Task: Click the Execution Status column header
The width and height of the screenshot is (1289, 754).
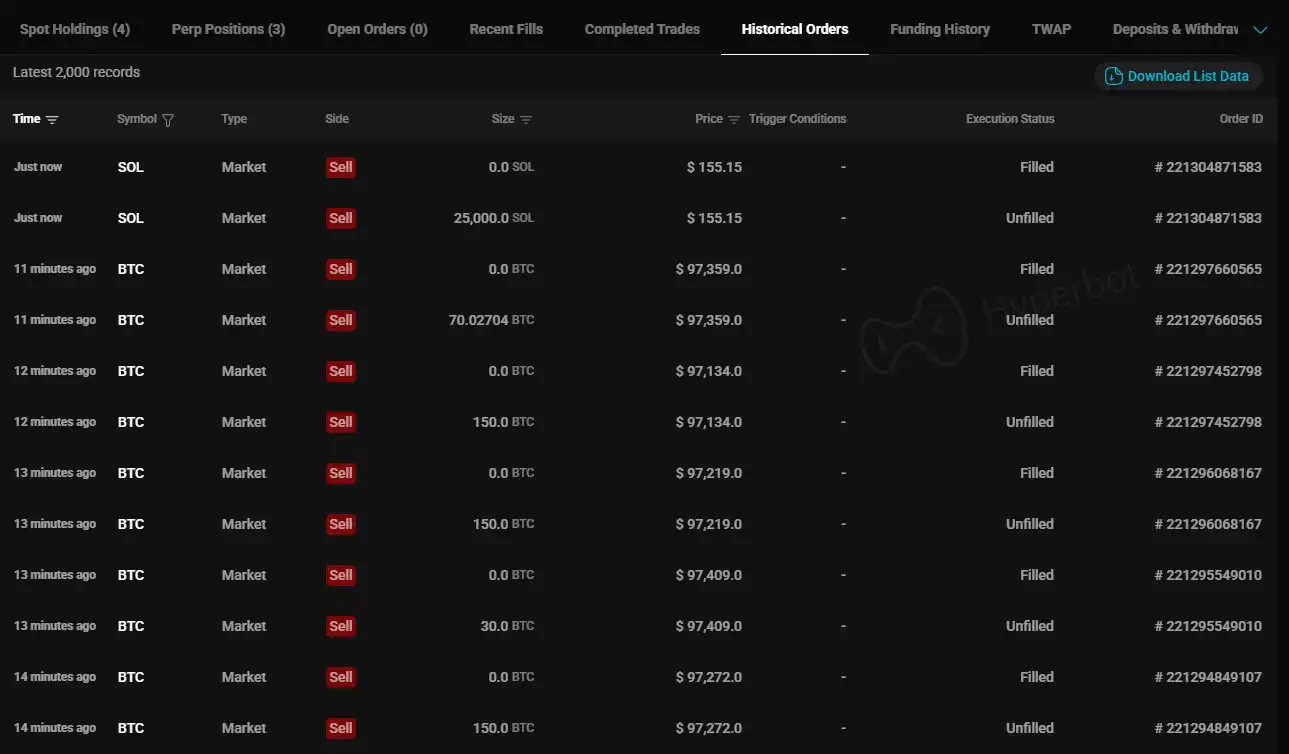Action: (1009, 119)
